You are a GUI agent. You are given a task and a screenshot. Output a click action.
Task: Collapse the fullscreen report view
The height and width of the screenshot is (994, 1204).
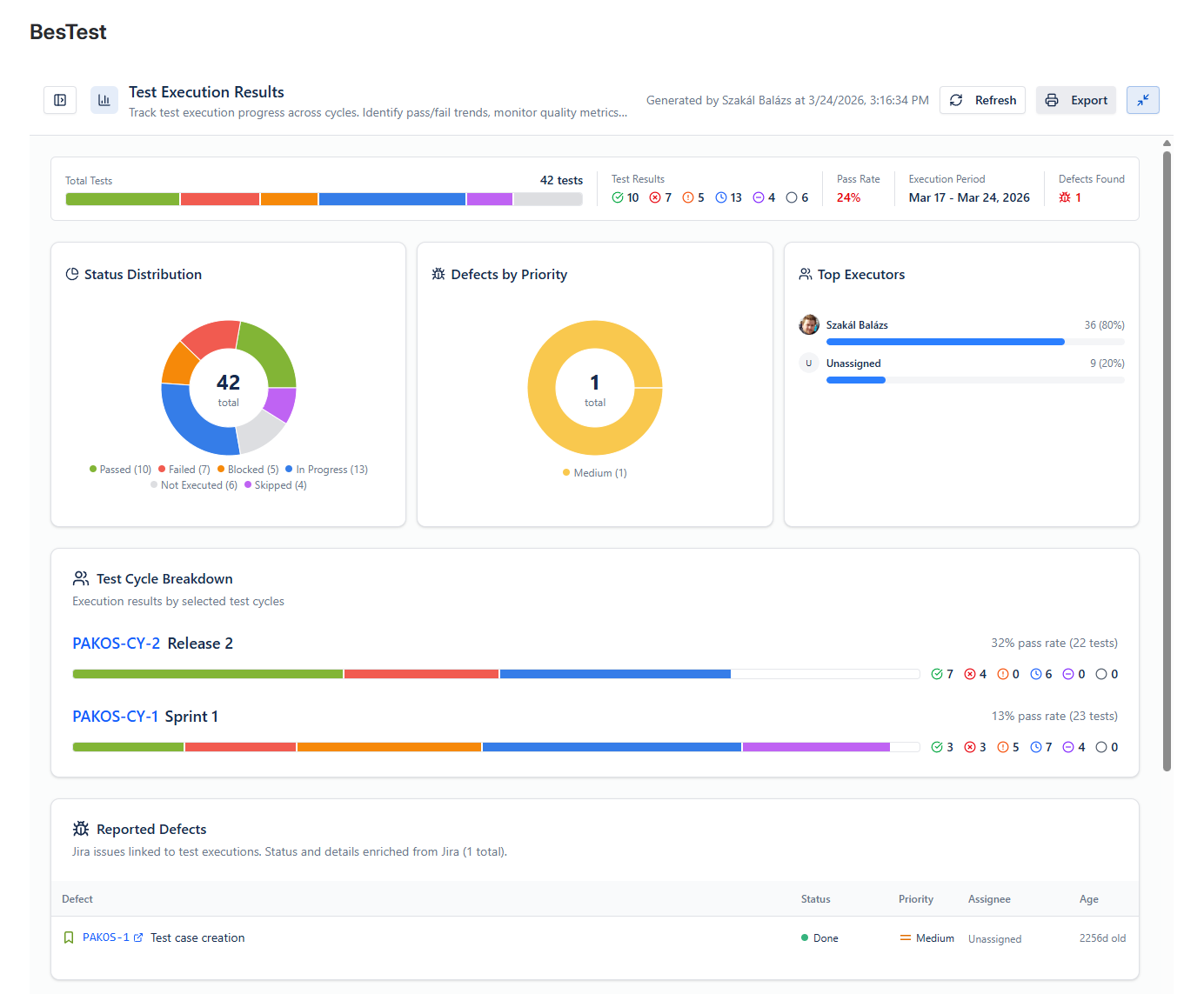(1143, 100)
